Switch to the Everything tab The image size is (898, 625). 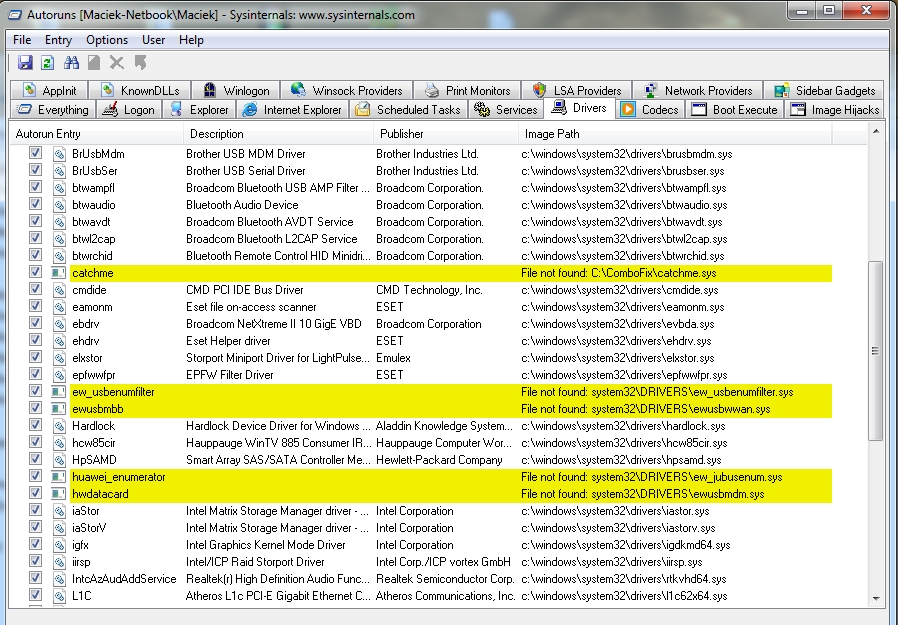click(53, 109)
